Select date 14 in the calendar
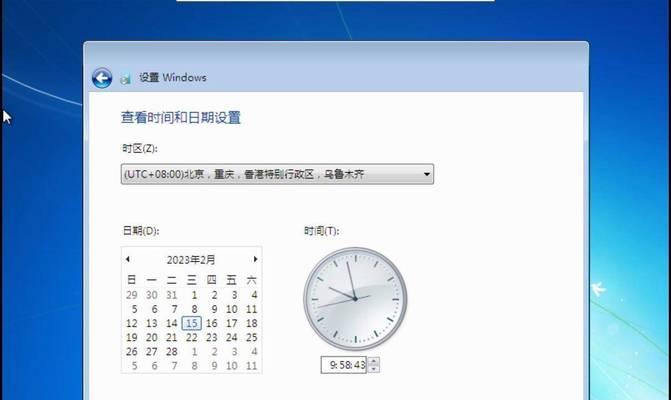Viewport: 671px width, 400px height. [172, 323]
